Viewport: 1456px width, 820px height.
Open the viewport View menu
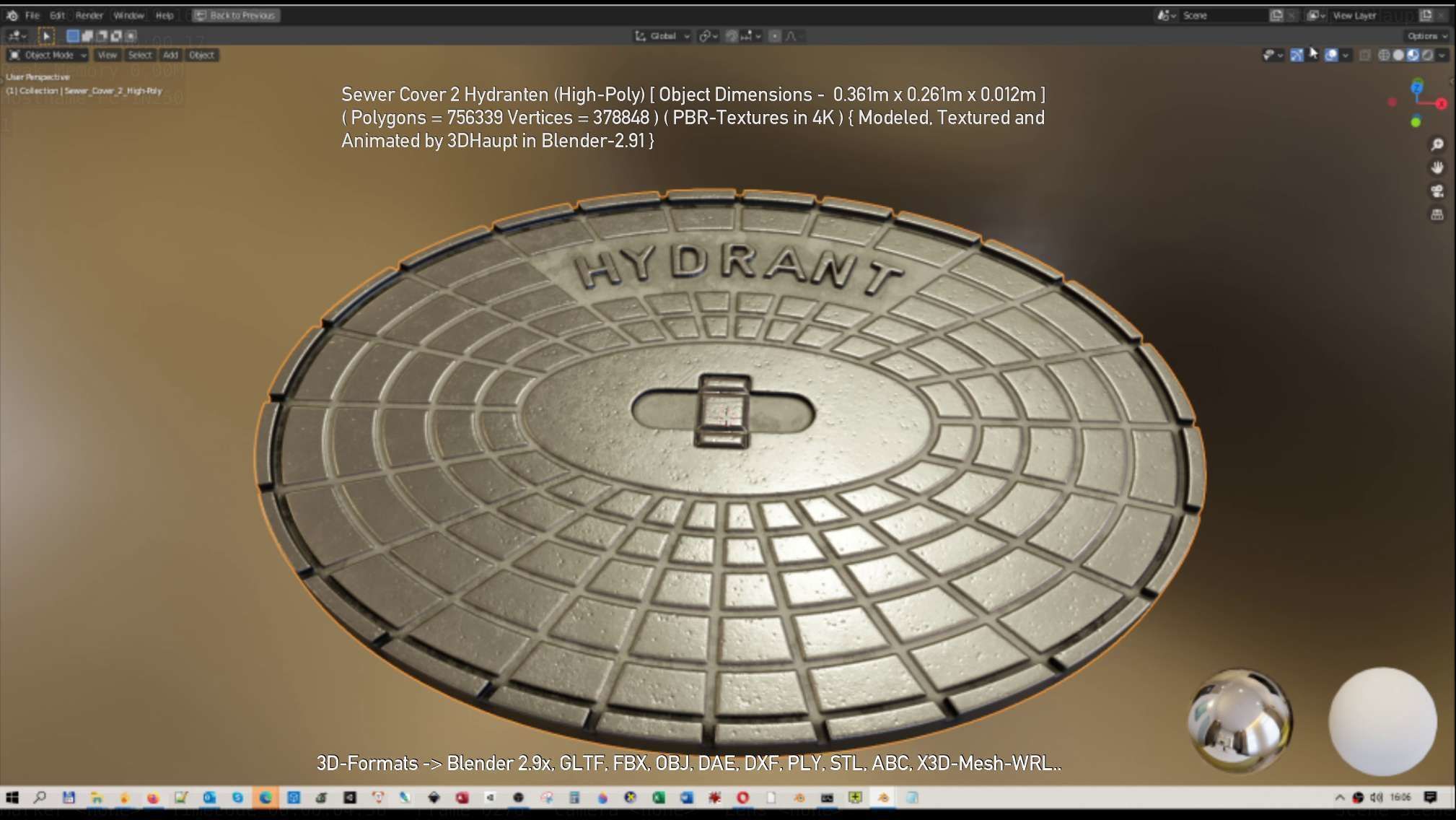tap(107, 55)
